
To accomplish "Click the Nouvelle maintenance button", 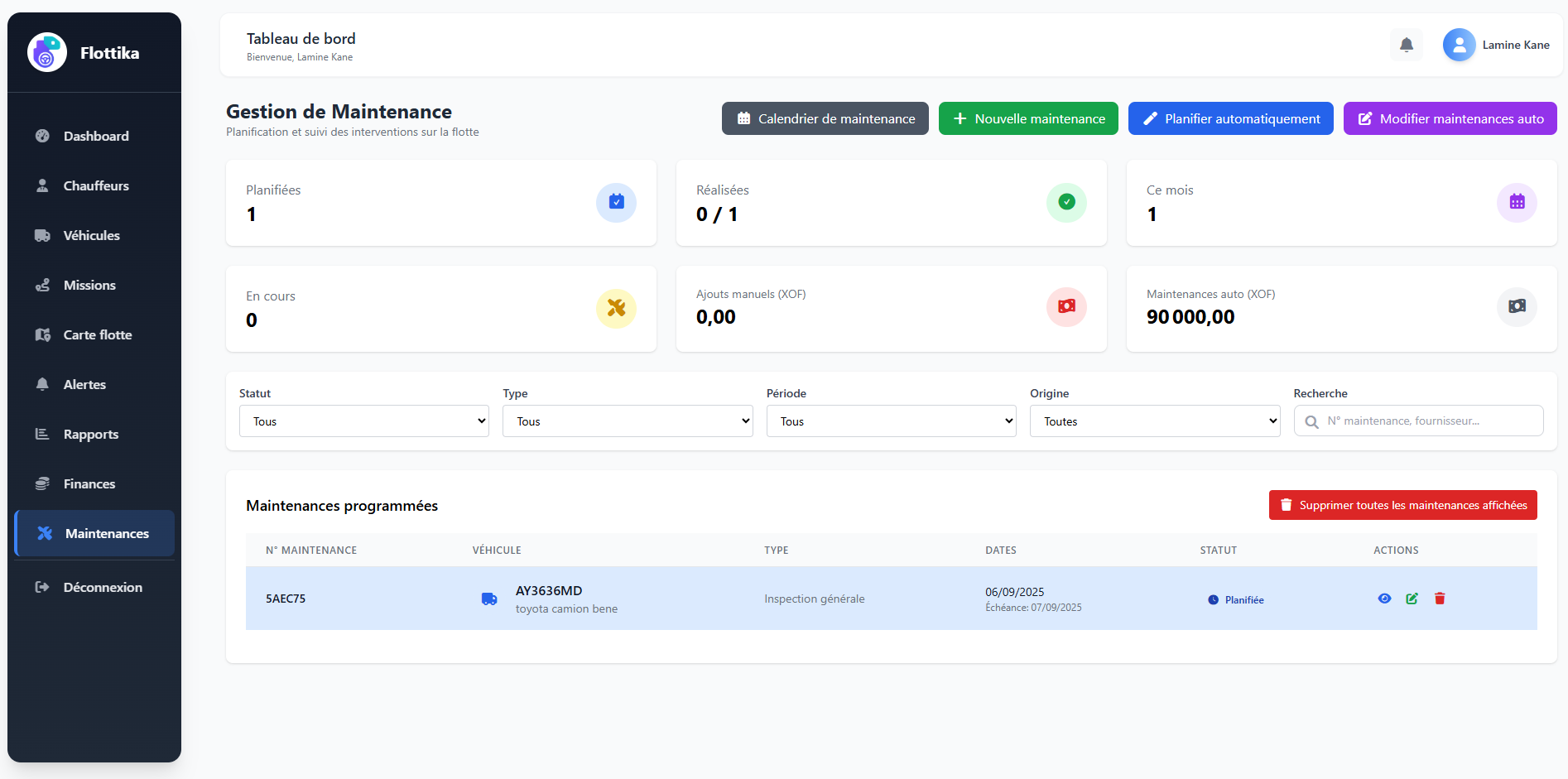I will pos(1028,118).
